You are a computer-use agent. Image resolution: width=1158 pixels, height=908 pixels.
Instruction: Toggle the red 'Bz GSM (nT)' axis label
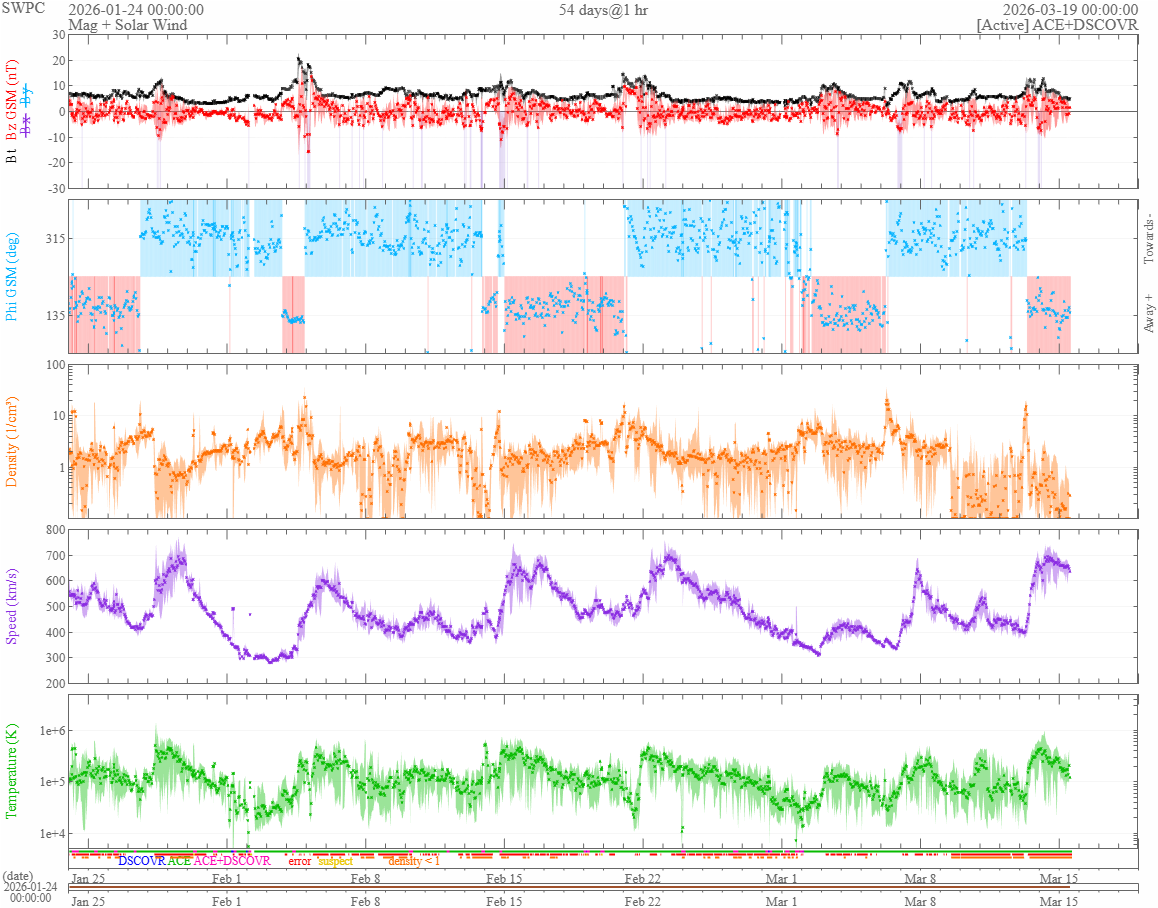coord(11,100)
